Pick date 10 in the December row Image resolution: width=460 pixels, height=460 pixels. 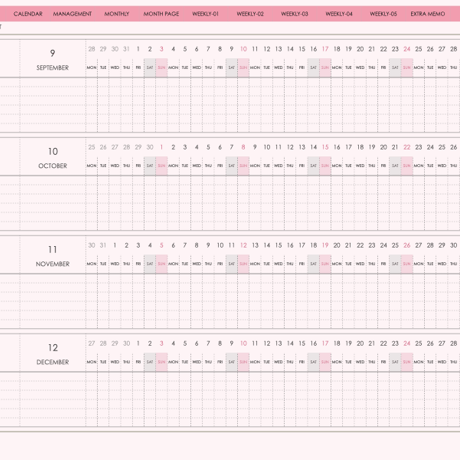243,343
